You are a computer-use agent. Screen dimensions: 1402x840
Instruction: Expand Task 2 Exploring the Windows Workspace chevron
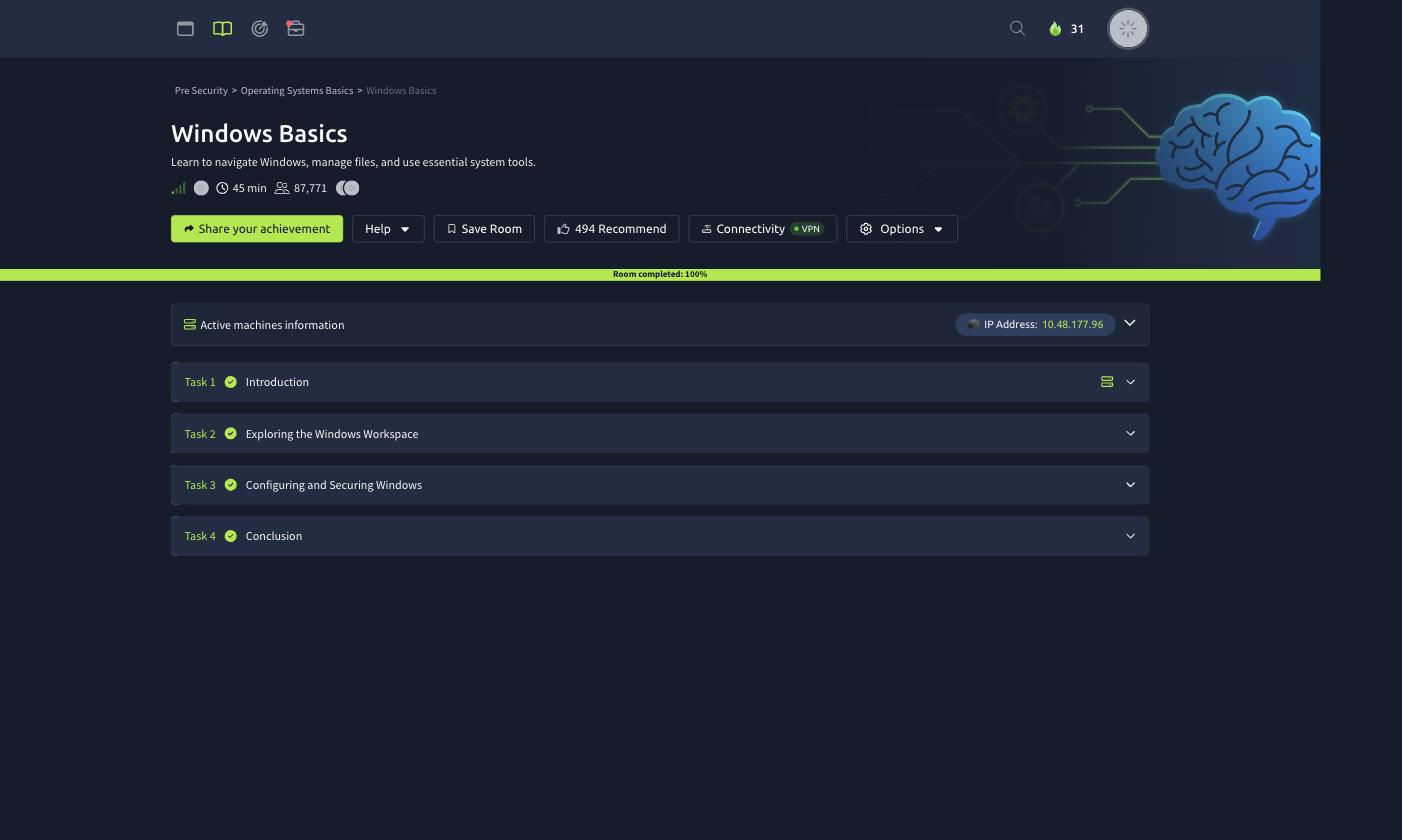(x=1131, y=433)
